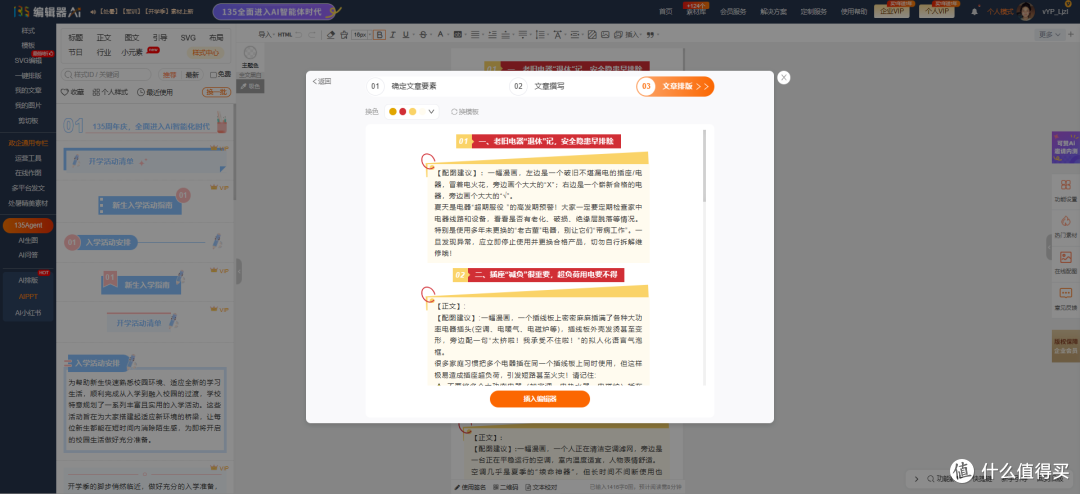Open step 02 文章撰写

click(537, 87)
